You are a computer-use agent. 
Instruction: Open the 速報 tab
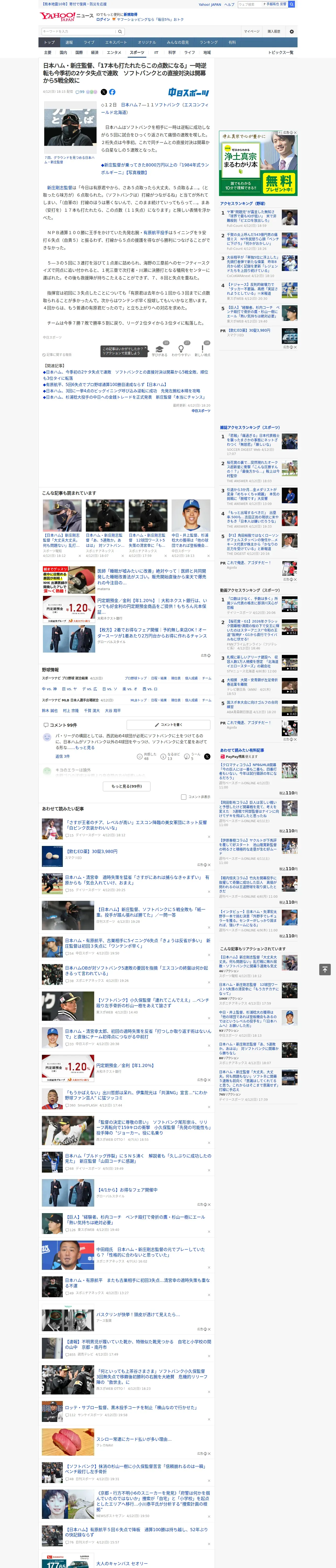69,43
